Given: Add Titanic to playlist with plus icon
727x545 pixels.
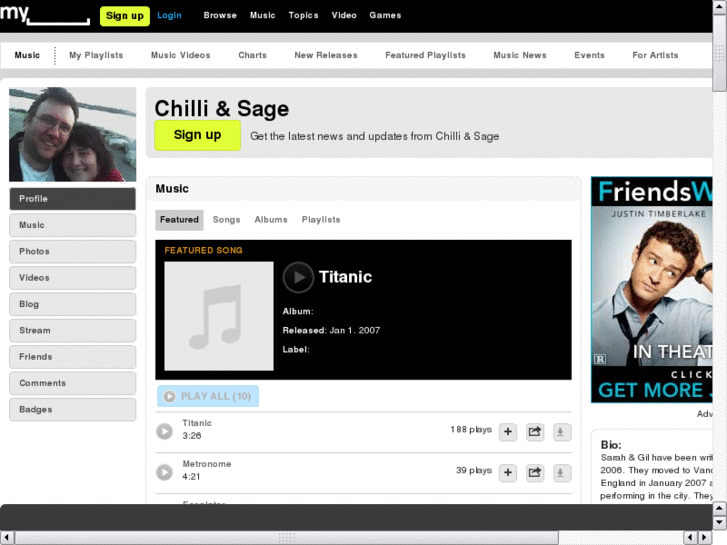Looking at the screenshot, I should 508,432.
